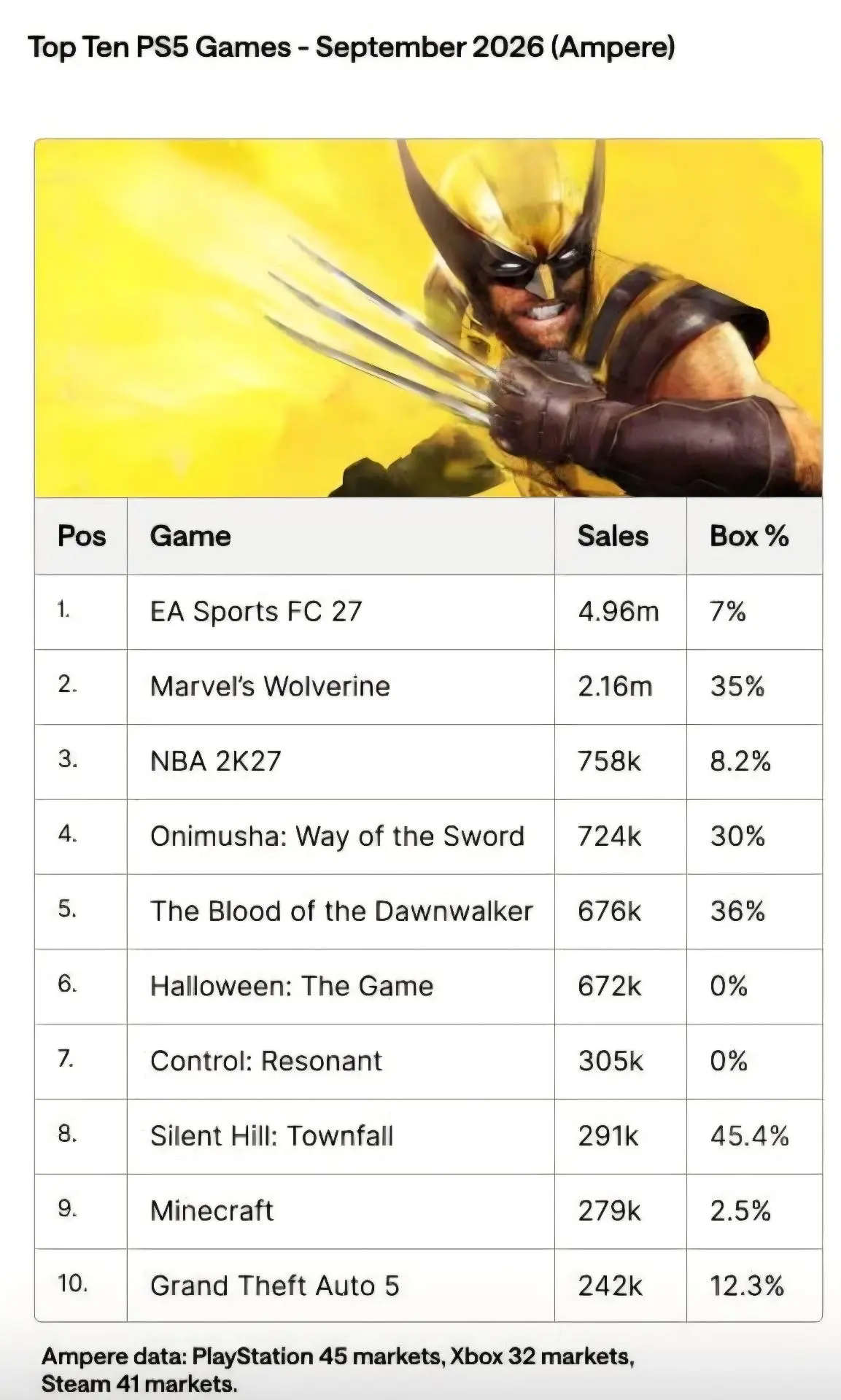Click Onimusha: Way of the Sword entry
The image size is (841, 1400).
(337, 836)
